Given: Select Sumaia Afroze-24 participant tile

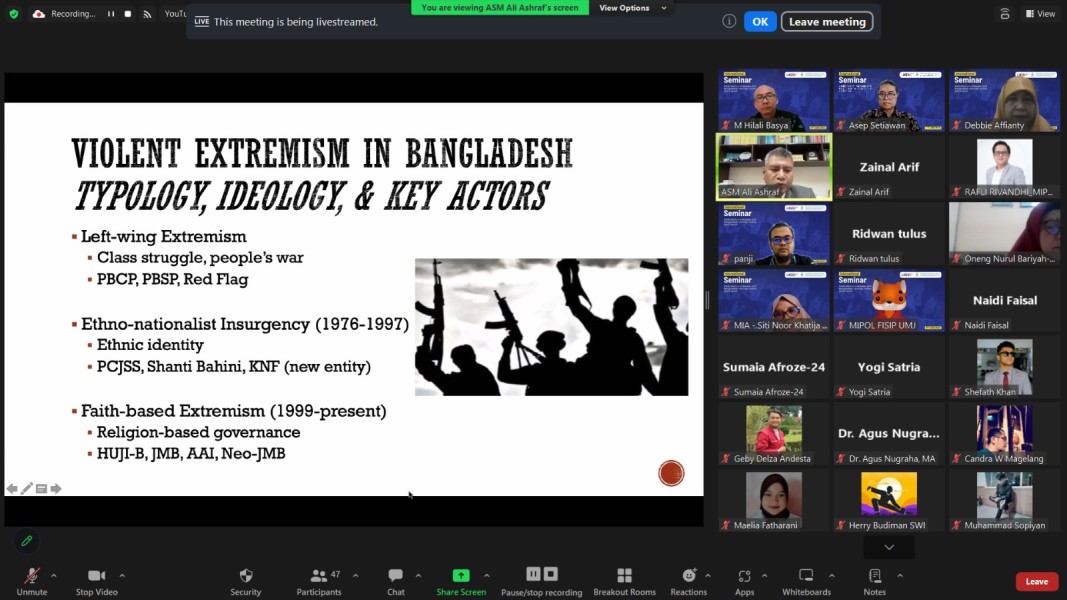Looking at the screenshot, I should click(x=774, y=367).
